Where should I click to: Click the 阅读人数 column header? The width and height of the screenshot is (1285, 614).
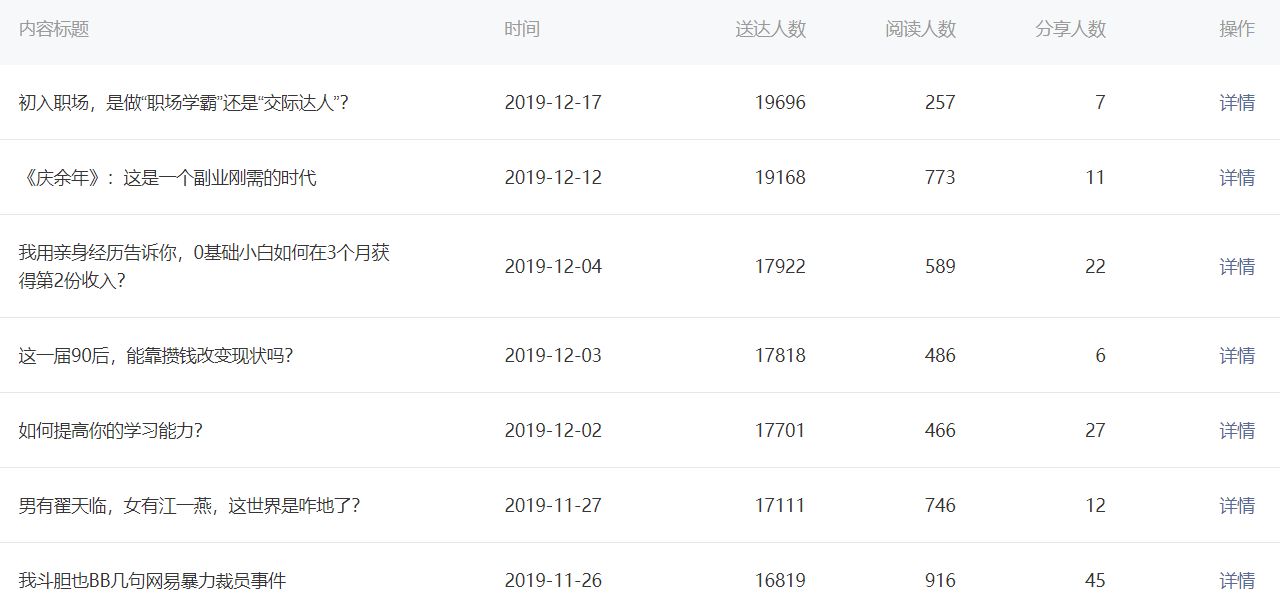[x=920, y=30]
